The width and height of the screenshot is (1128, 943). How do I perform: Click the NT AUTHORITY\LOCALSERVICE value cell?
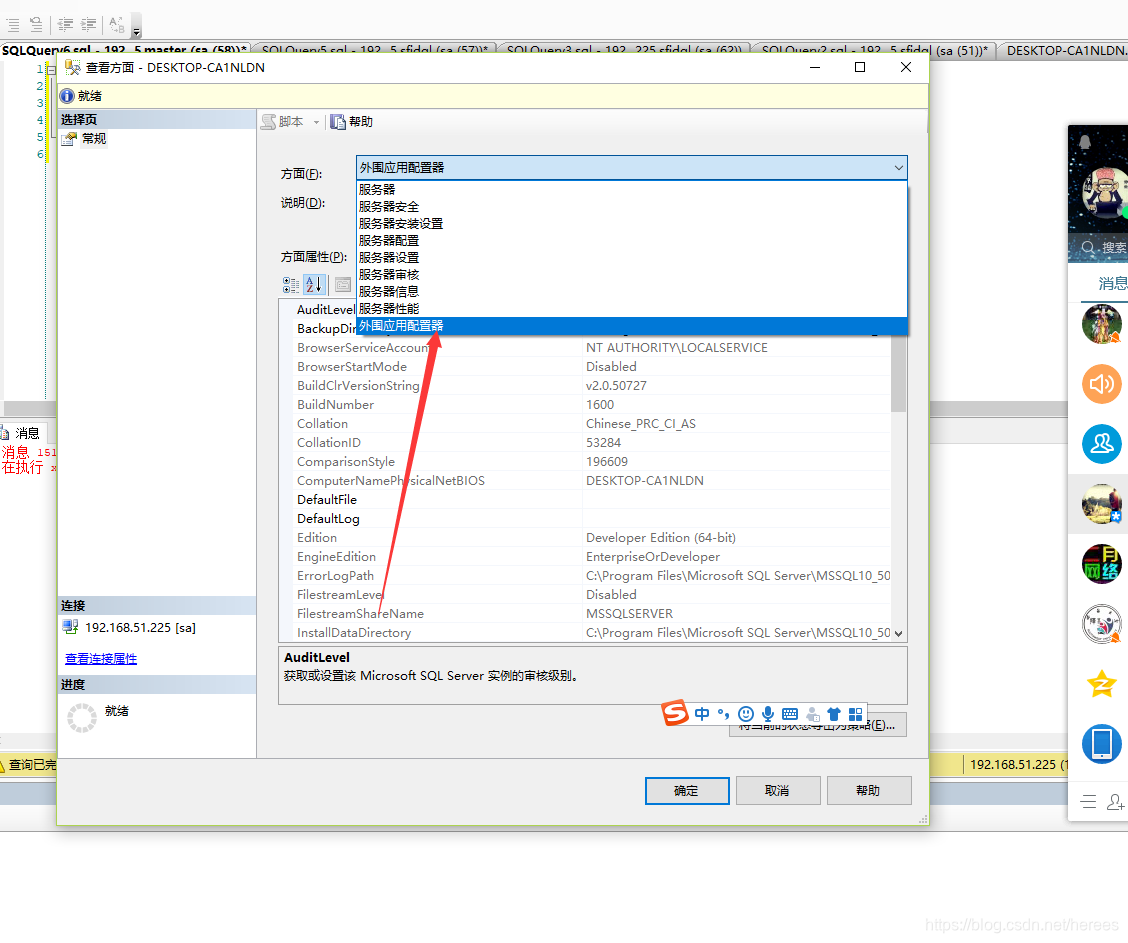click(737, 347)
